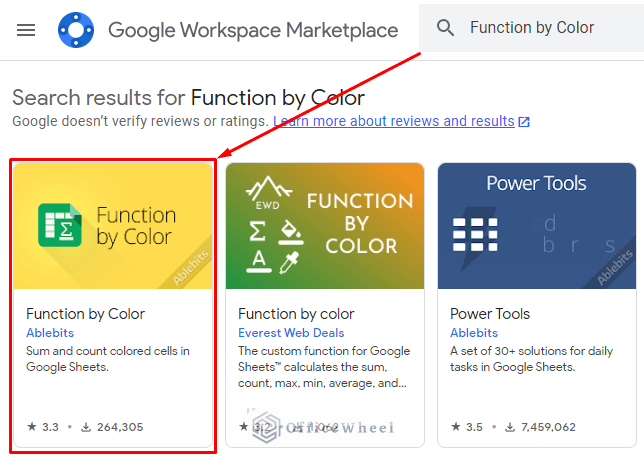Click the external link icon after results link
Image resolution: width=644 pixels, height=466 pixels.
tap(524, 122)
